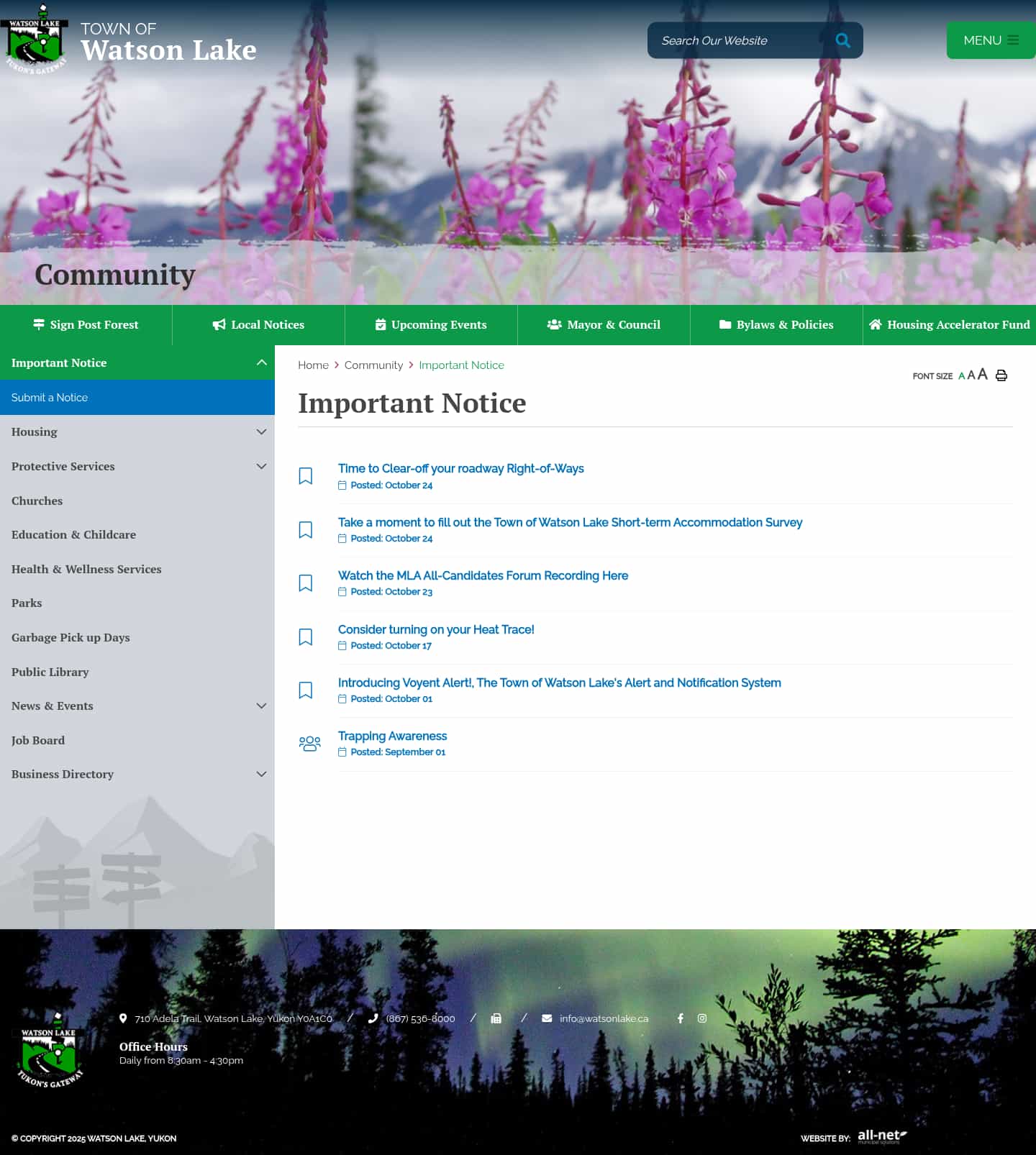
Task: Click the Important Notice breadcrumb
Action: click(x=461, y=365)
